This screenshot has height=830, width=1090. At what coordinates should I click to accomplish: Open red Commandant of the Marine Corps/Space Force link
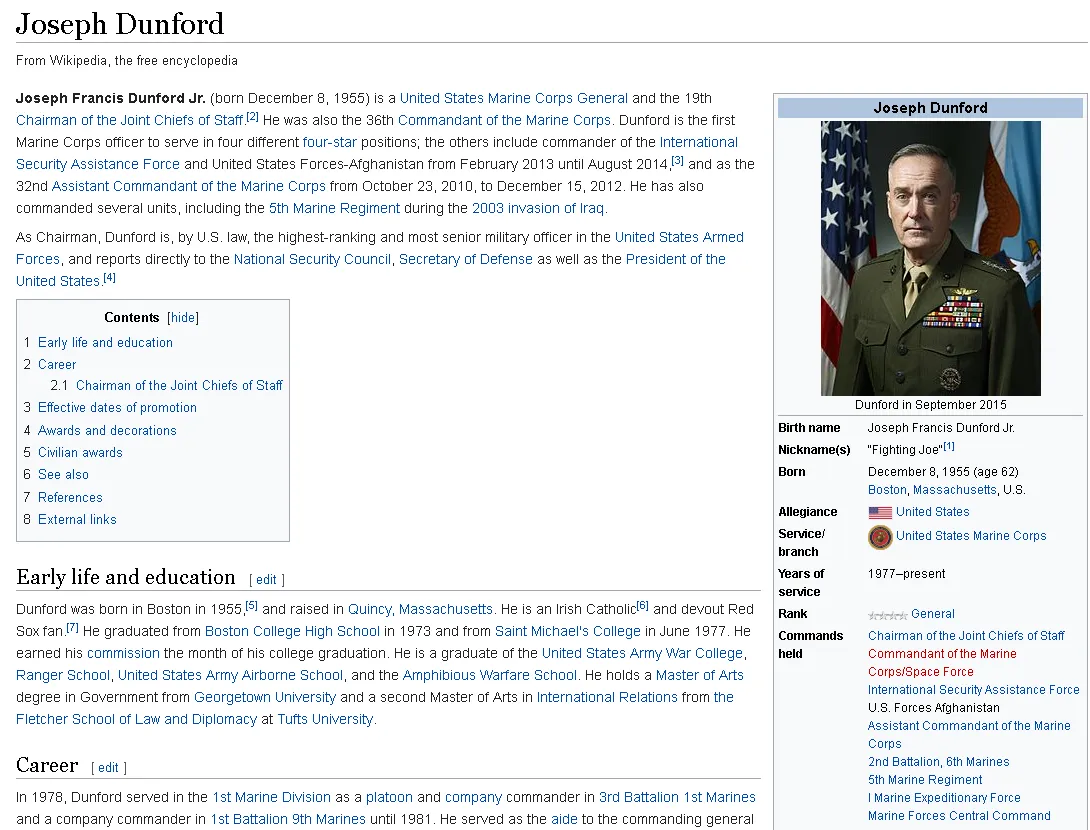click(x=942, y=663)
